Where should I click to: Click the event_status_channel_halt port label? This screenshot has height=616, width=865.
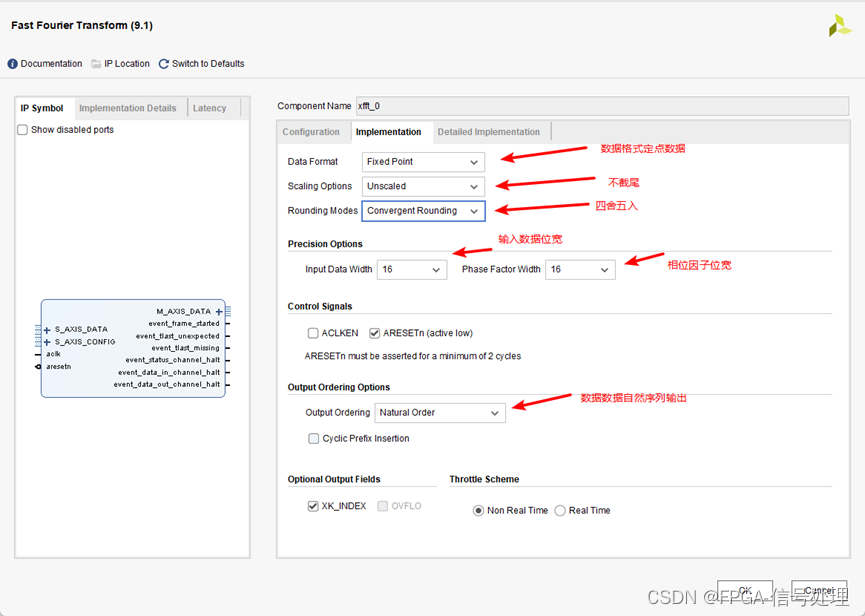[x=173, y=360]
